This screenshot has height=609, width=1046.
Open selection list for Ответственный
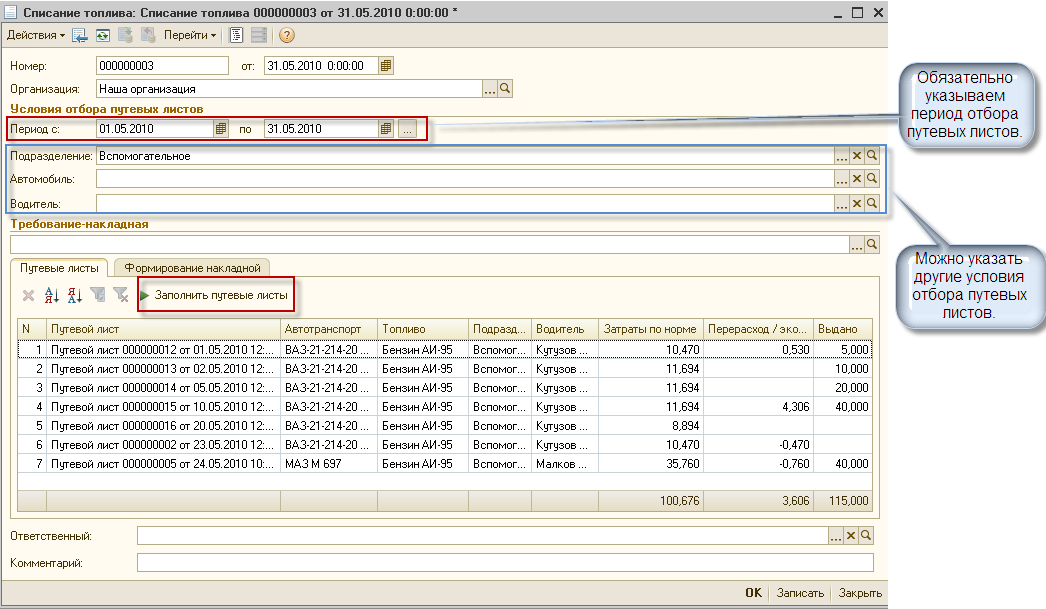click(836, 536)
